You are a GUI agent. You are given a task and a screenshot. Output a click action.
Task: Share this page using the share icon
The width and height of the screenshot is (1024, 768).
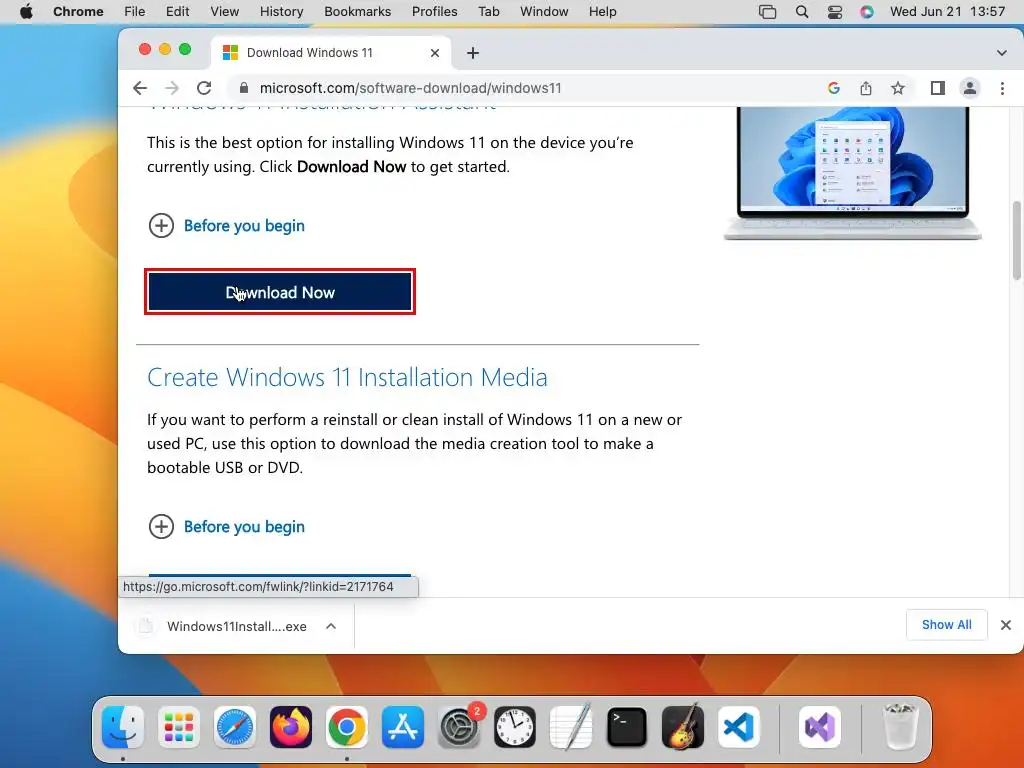point(866,88)
